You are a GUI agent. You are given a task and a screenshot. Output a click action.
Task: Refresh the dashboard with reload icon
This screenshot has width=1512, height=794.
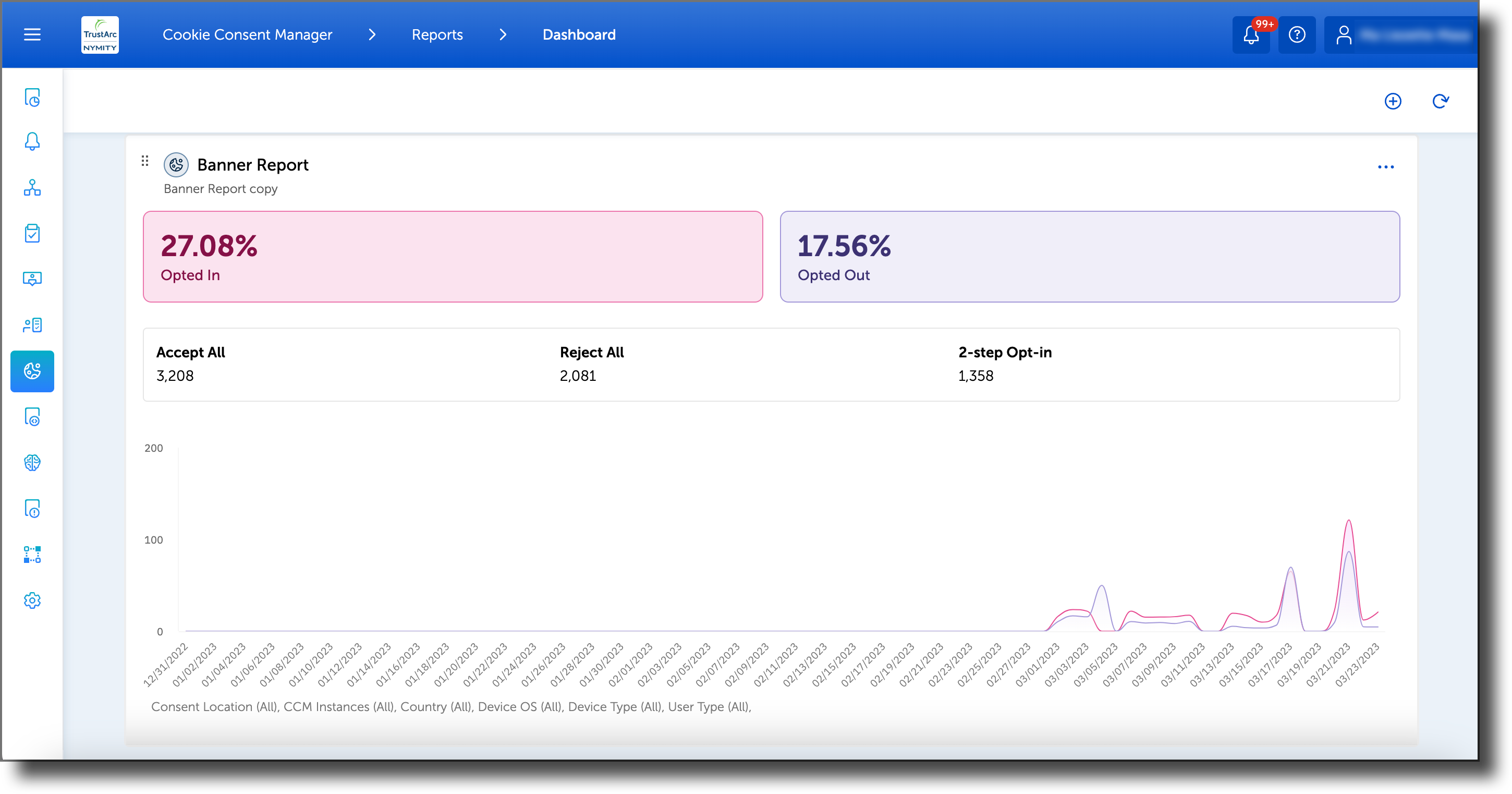[1440, 102]
